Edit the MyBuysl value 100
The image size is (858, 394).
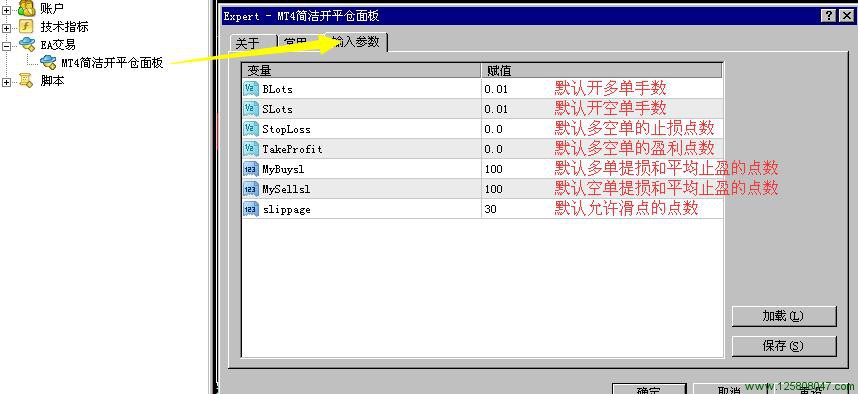[x=493, y=169]
